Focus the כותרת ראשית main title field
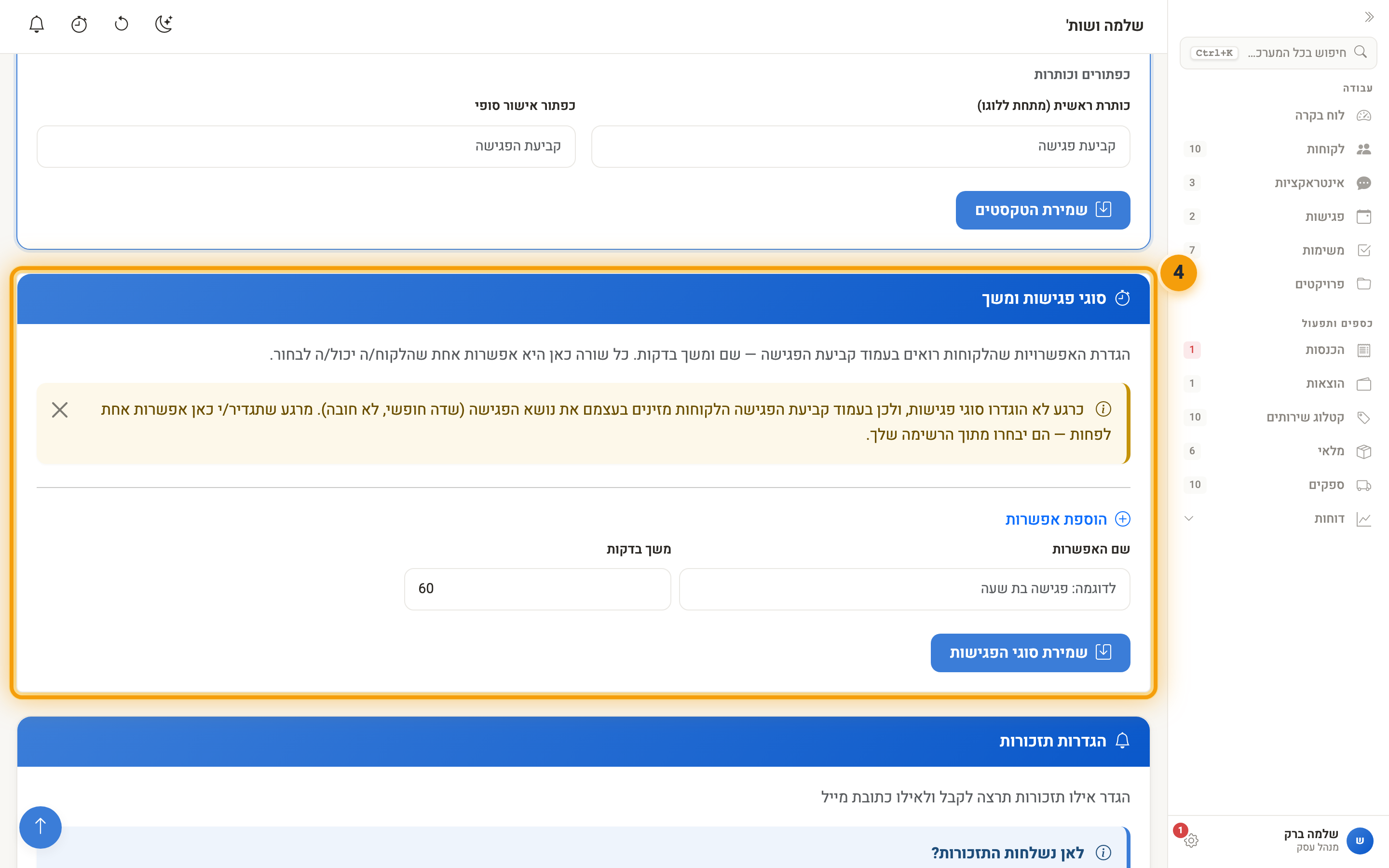The width and height of the screenshot is (1389, 868). (861, 147)
